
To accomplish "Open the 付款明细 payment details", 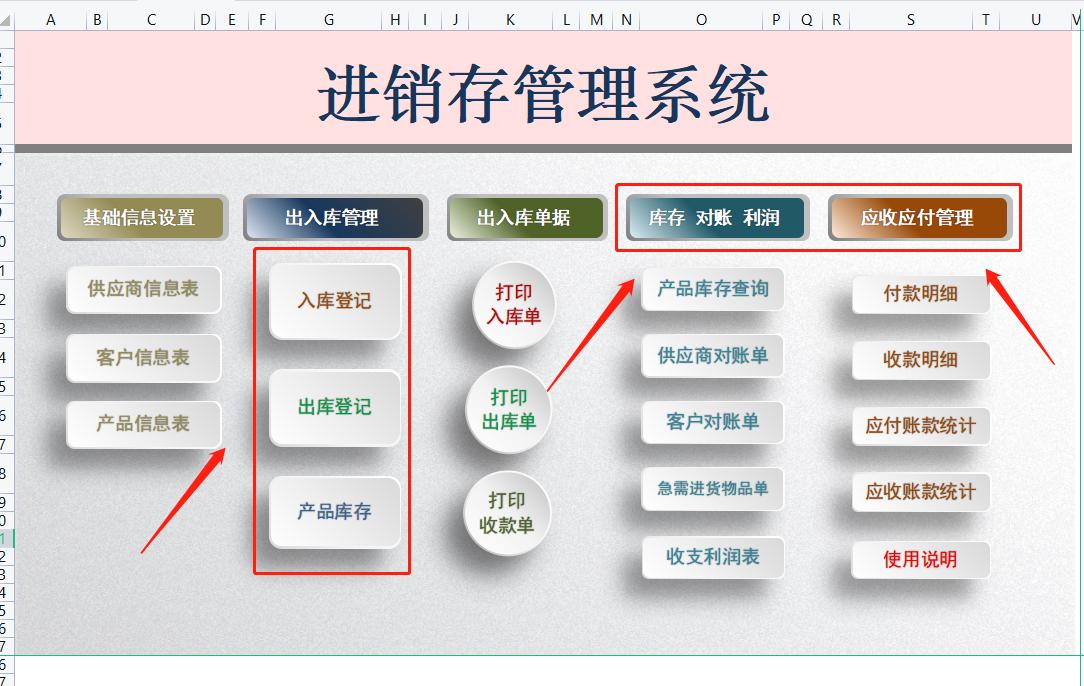I will (920, 294).
